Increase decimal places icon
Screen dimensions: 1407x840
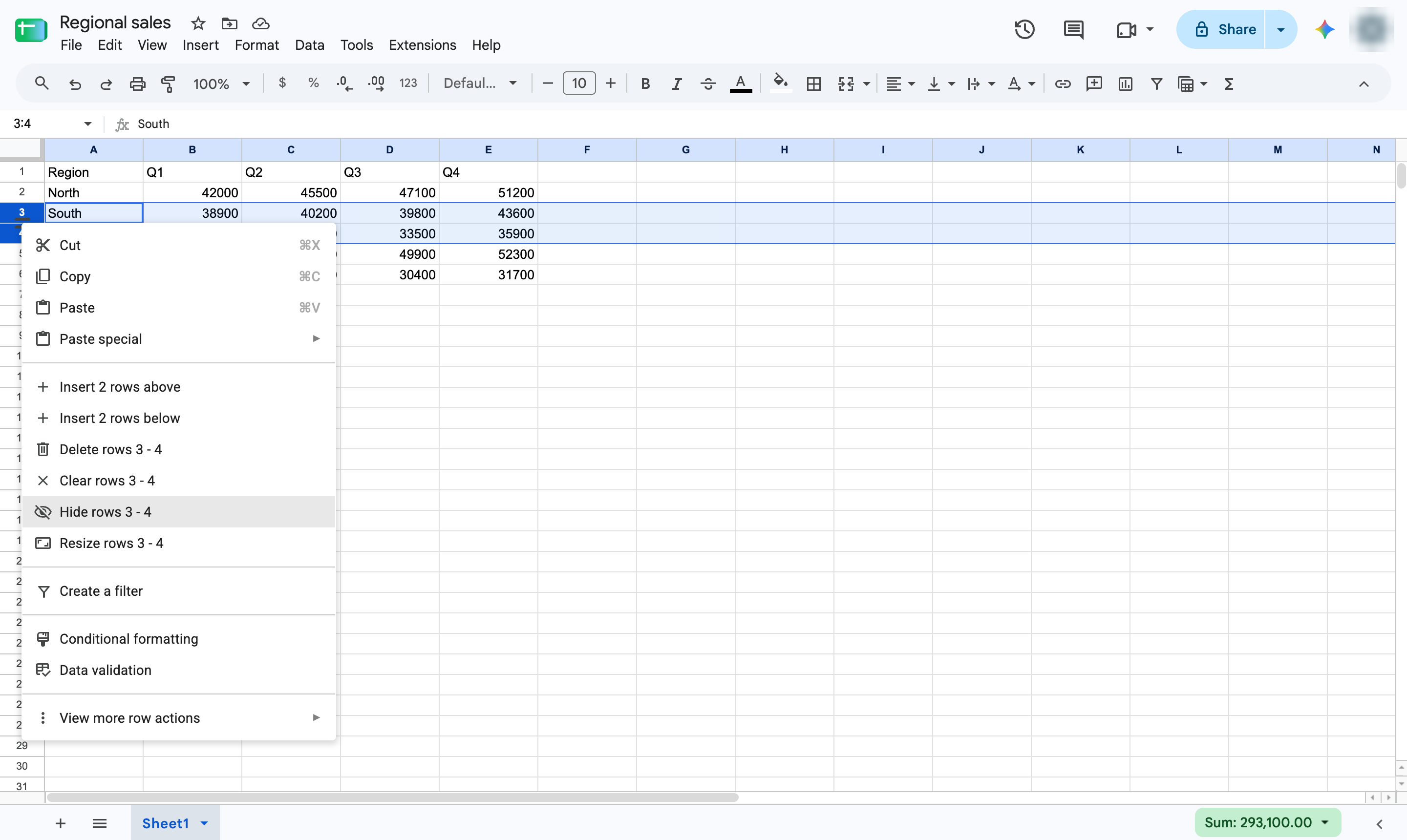pyautogui.click(x=377, y=84)
